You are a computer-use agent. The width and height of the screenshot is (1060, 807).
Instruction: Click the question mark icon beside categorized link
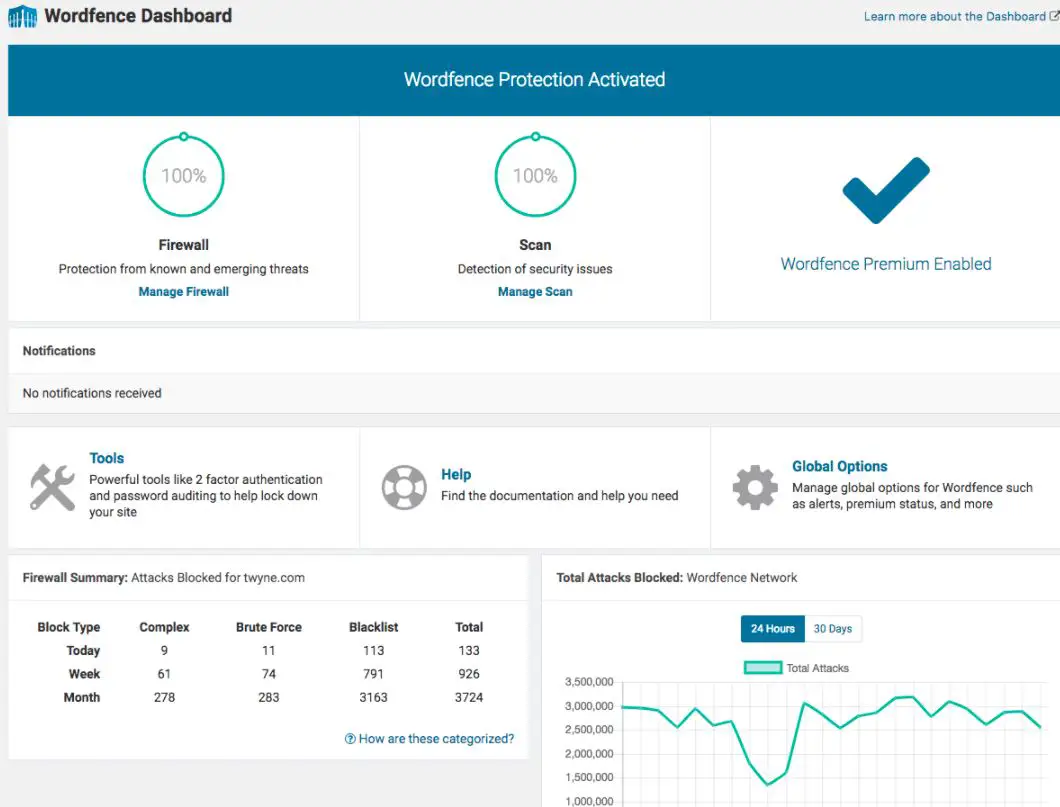[350, 739]
